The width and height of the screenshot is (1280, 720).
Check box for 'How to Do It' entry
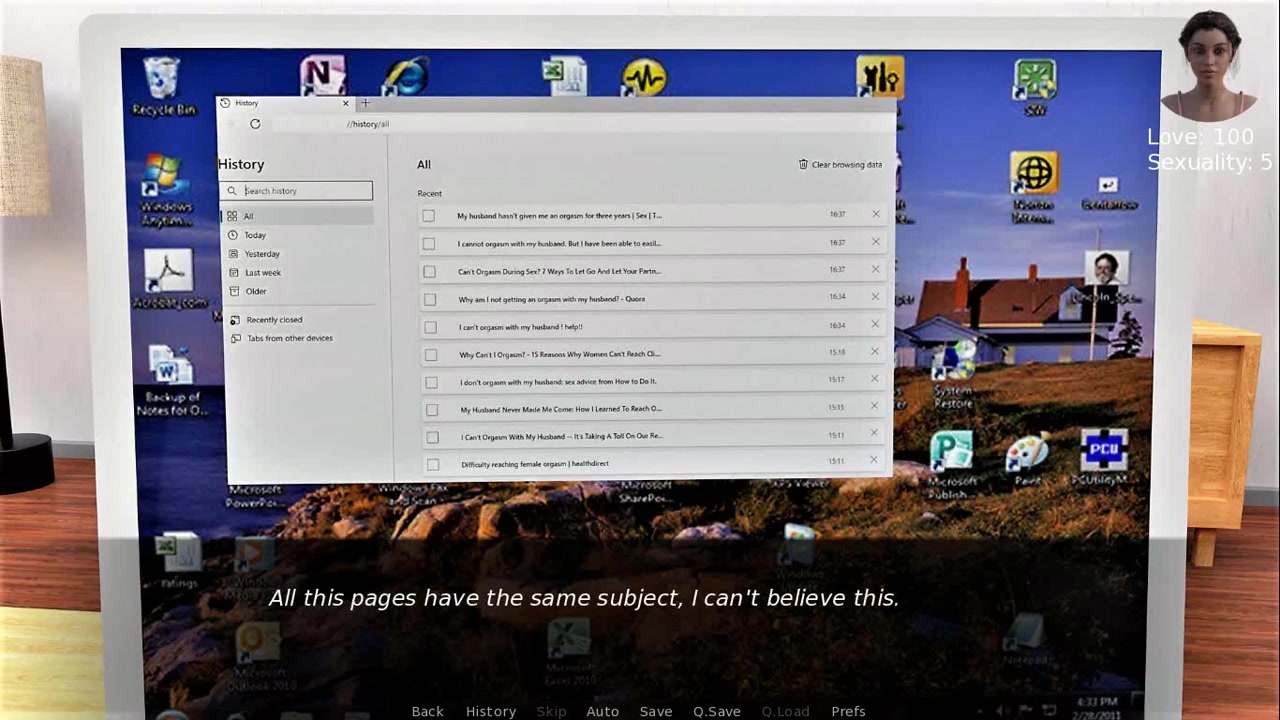coord(431,382)
